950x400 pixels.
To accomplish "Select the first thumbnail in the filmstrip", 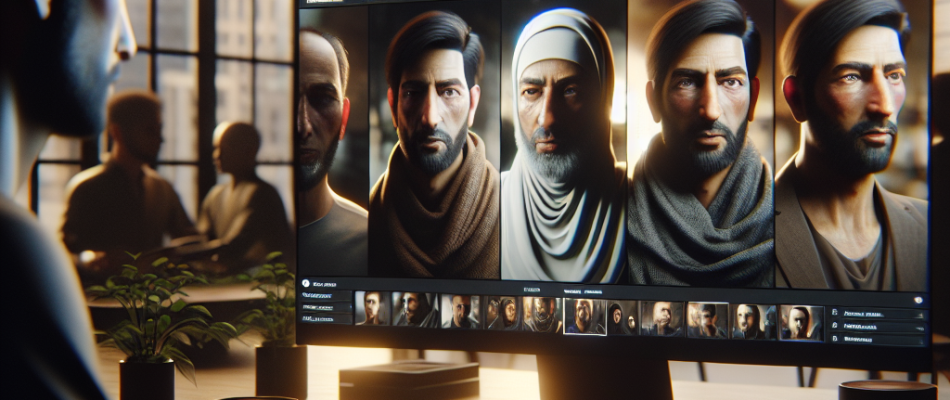I will tap(372, 309).
